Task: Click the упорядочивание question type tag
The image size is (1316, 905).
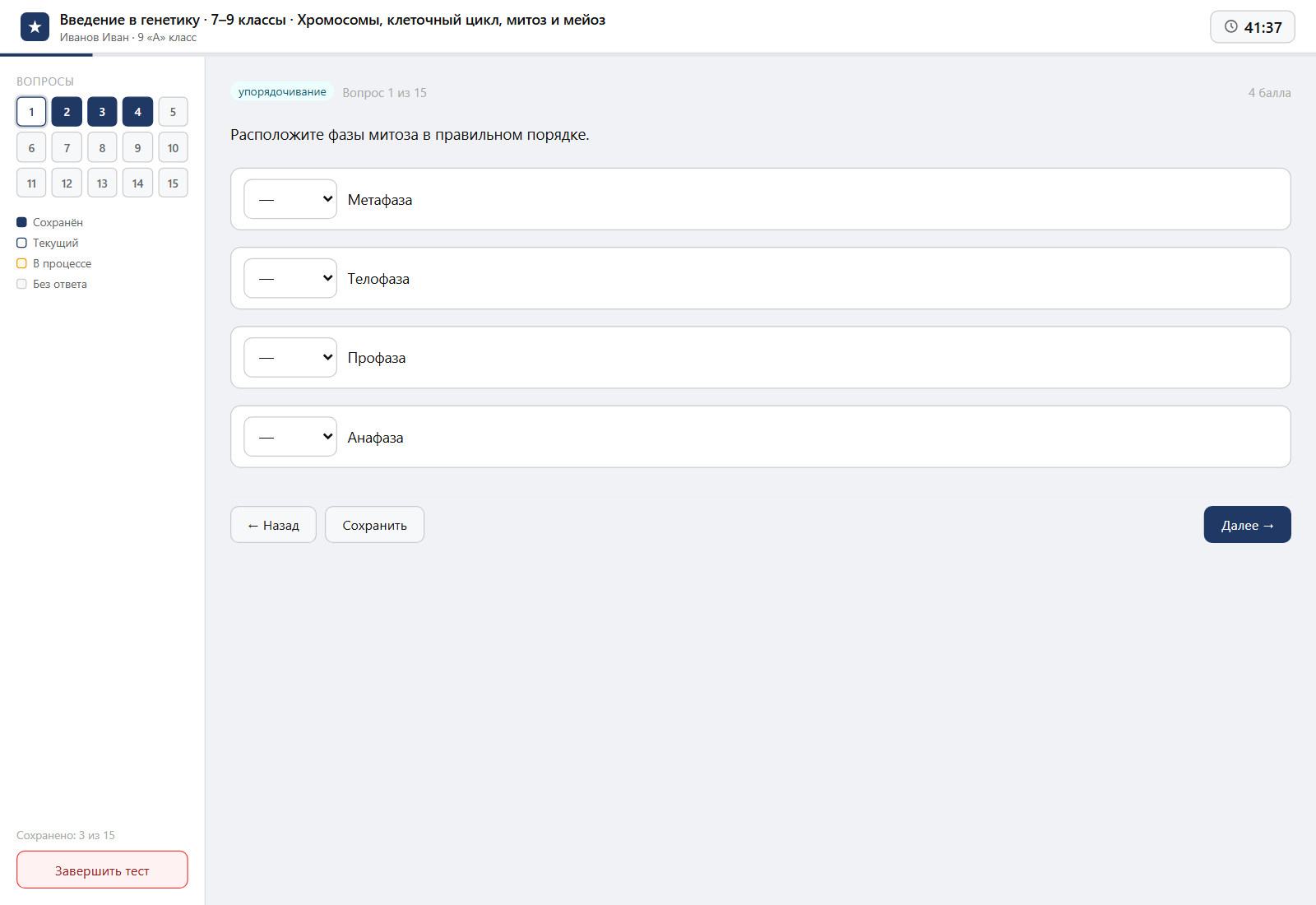Action: click(282, 92)
